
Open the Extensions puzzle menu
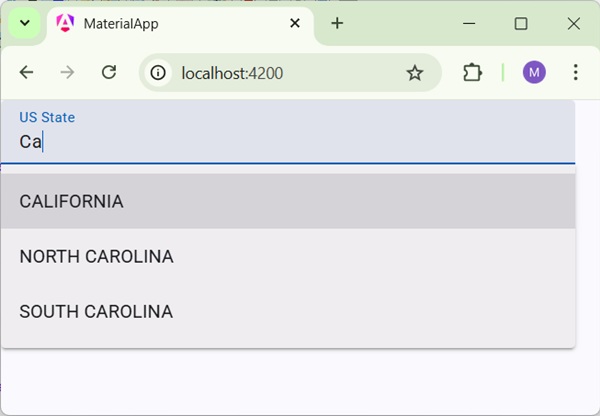tap(472, 72)
